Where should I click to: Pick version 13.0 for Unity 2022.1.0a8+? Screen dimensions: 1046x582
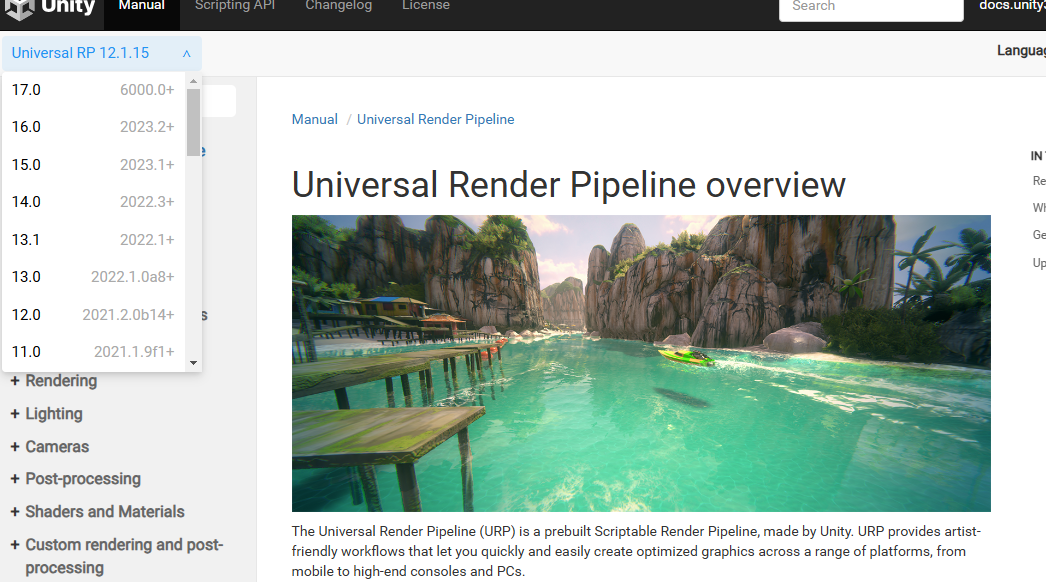point(93,277)
